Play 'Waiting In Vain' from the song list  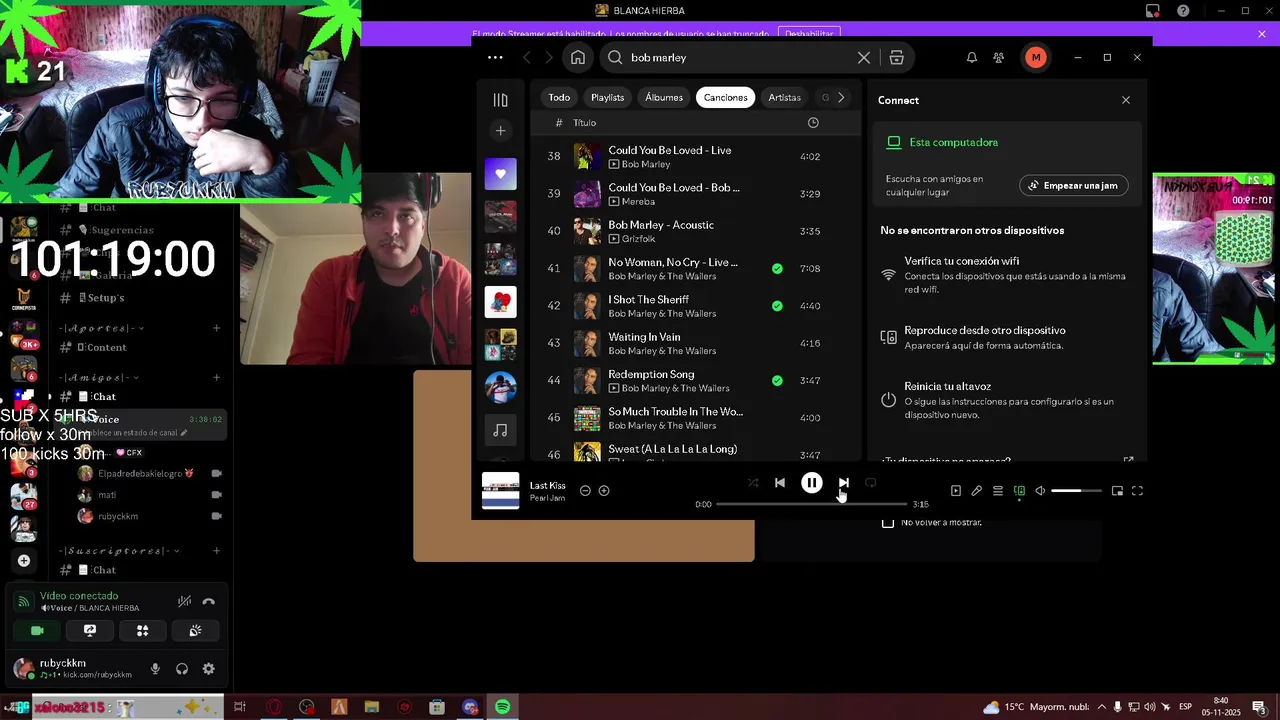697,343
